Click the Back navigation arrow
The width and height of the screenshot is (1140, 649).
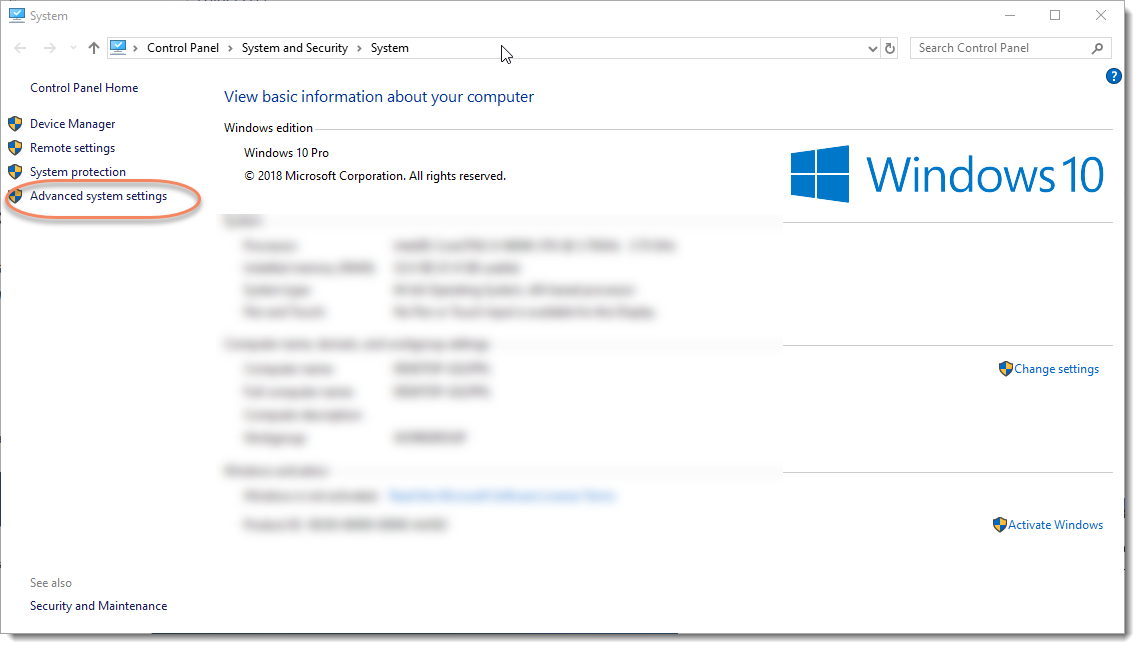pos(20,48)
